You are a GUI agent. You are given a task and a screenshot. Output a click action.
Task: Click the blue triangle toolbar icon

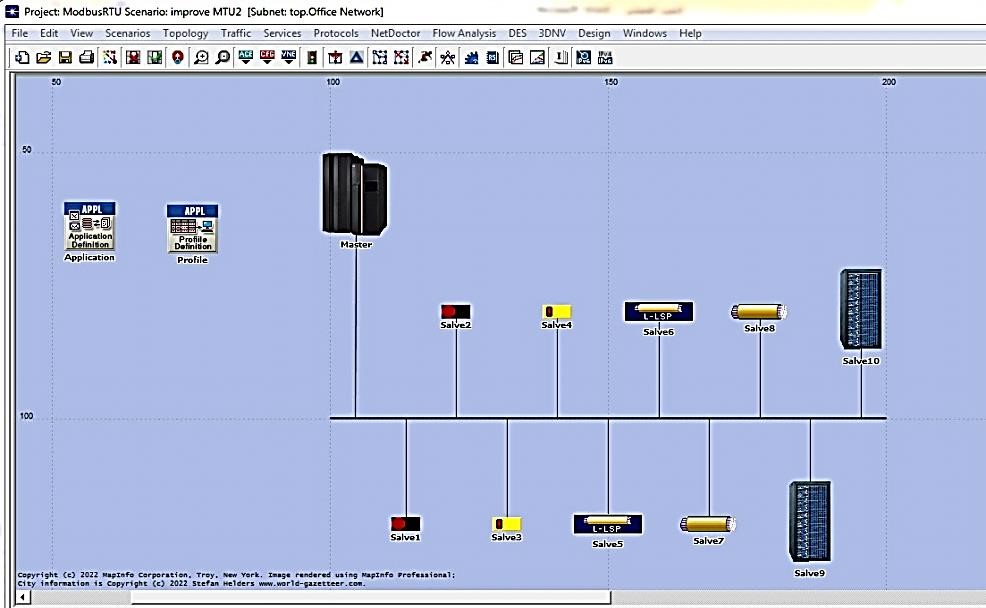pyautogui.click(x=357, y=57)
